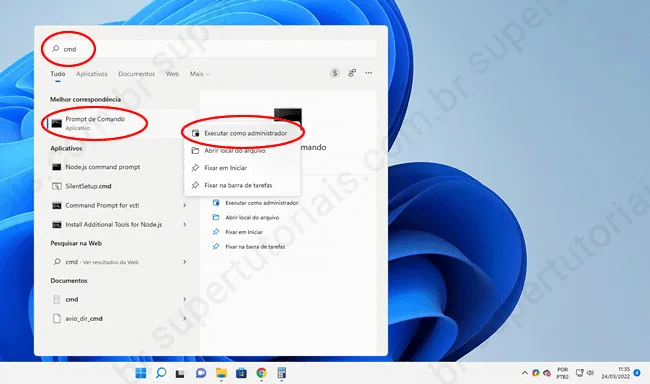Expand the Mais dropdown
This screenshot has height=384, width=650.
click(199, 74)
